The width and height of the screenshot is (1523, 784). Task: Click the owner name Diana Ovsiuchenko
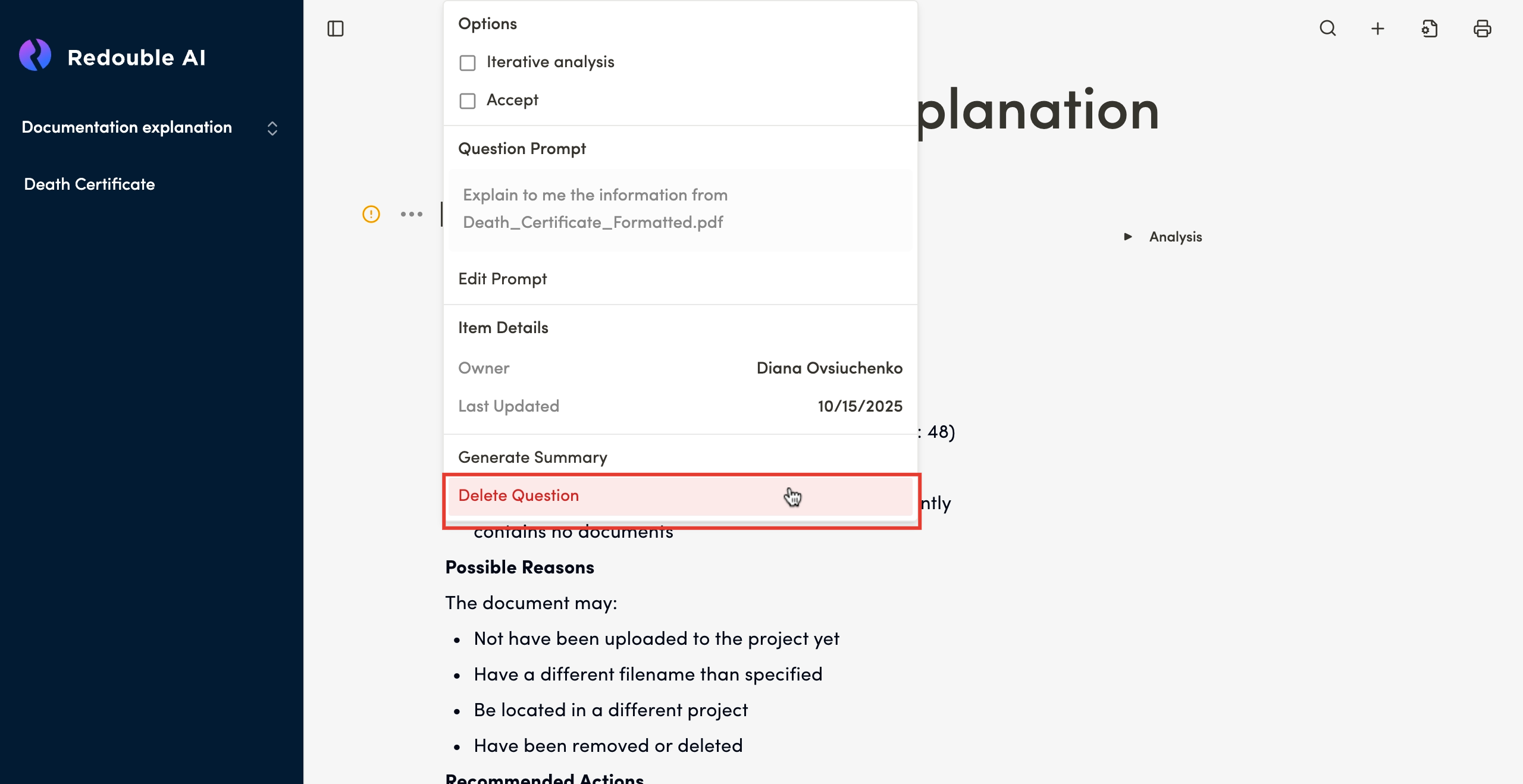coord(829,368)
